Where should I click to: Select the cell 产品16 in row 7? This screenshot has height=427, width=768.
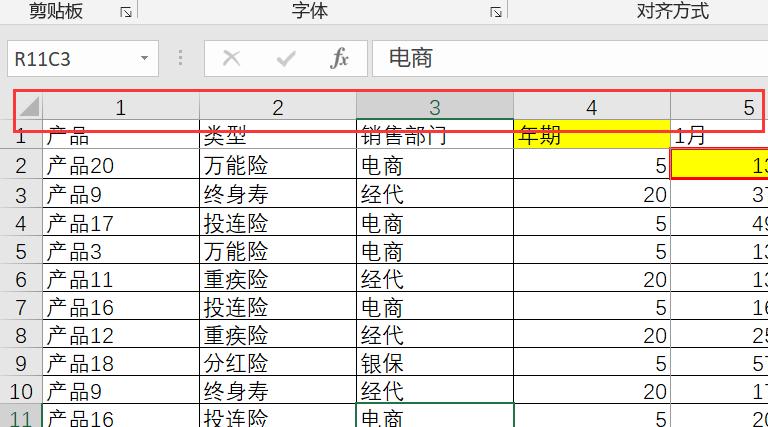click(x=121, y=307)
